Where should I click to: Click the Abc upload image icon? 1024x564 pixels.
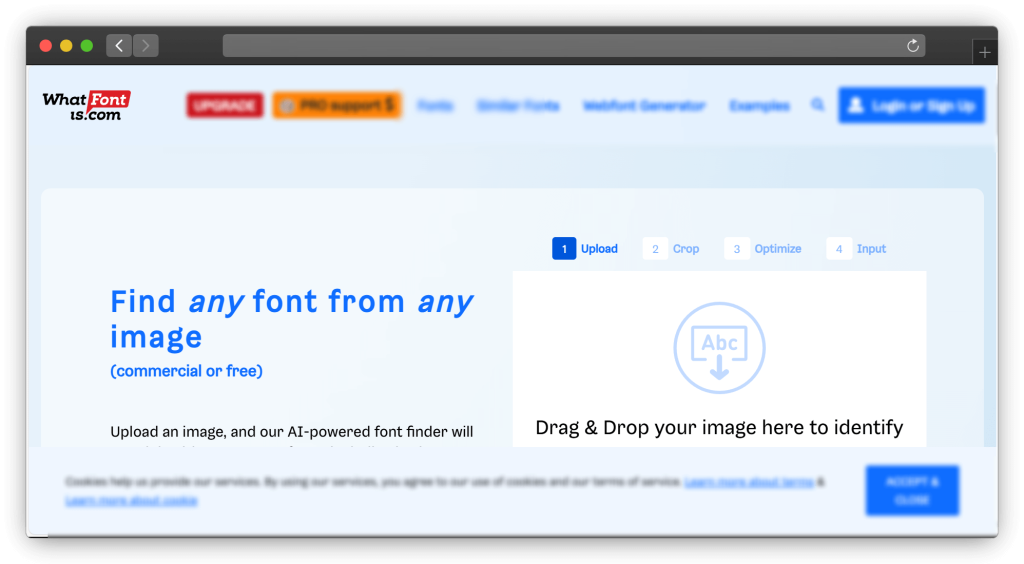pos(719,348)
